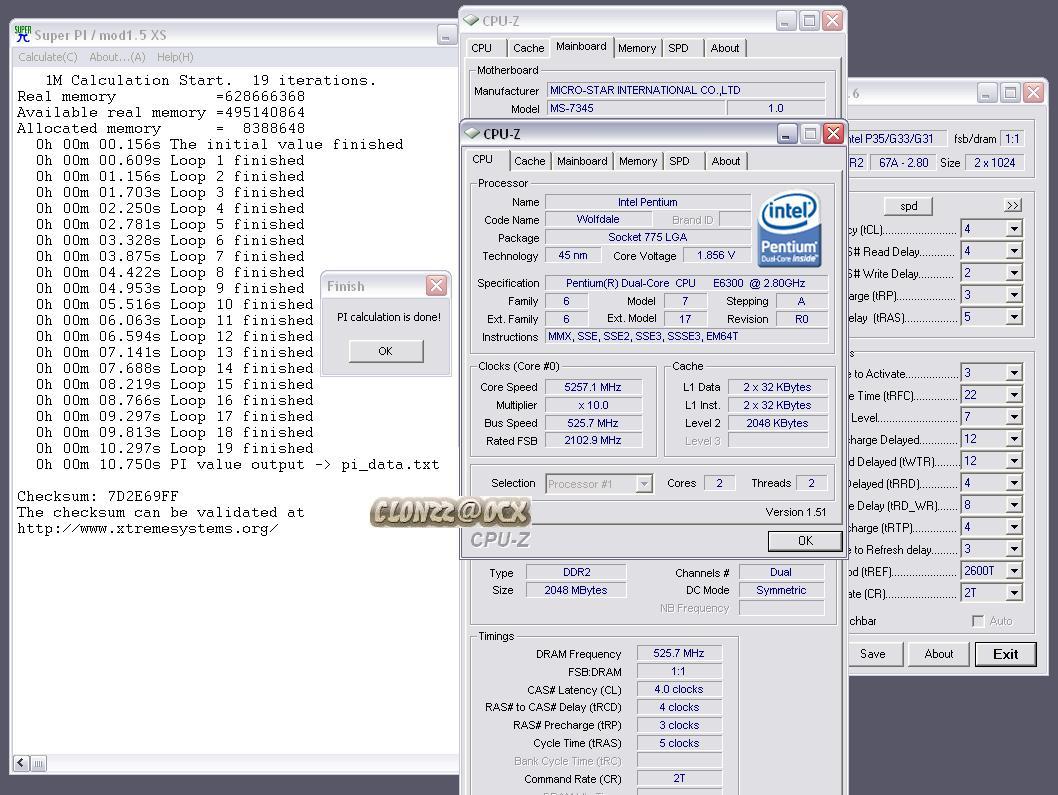Minimize the Super PI window

447,35
